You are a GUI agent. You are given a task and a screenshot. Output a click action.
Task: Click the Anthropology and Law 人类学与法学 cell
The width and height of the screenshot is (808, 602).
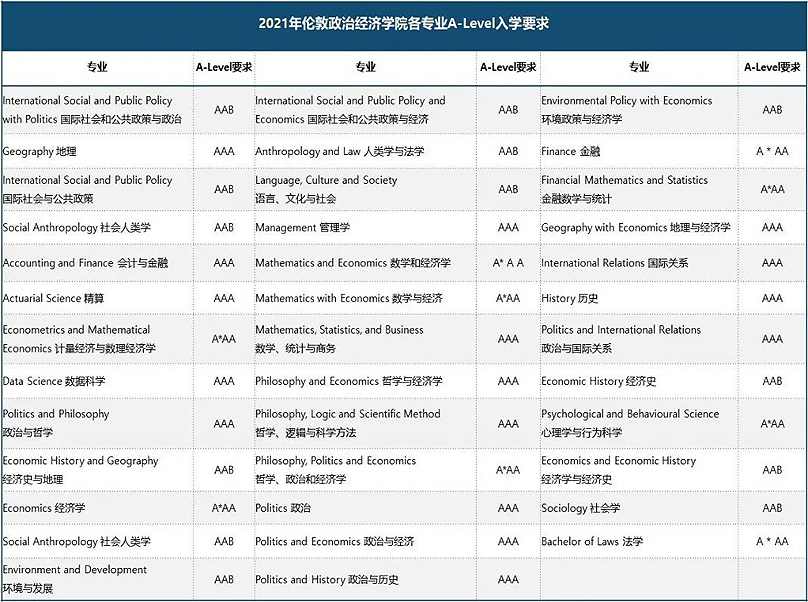340,152
